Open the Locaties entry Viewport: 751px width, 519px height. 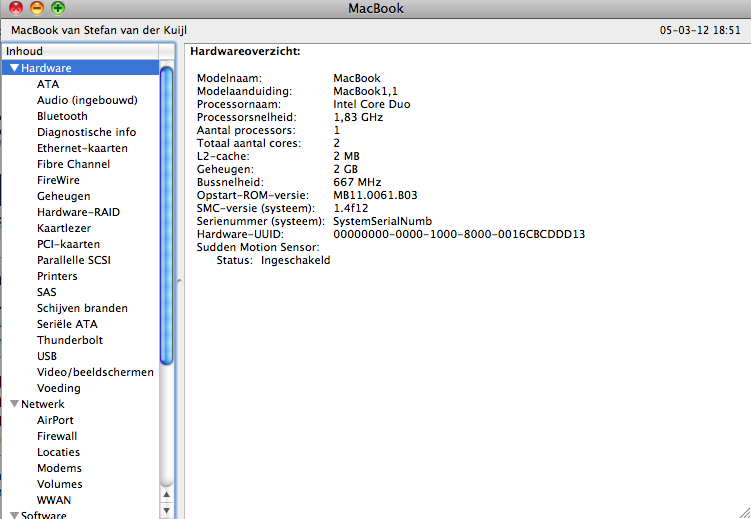(x=58, y=452)
